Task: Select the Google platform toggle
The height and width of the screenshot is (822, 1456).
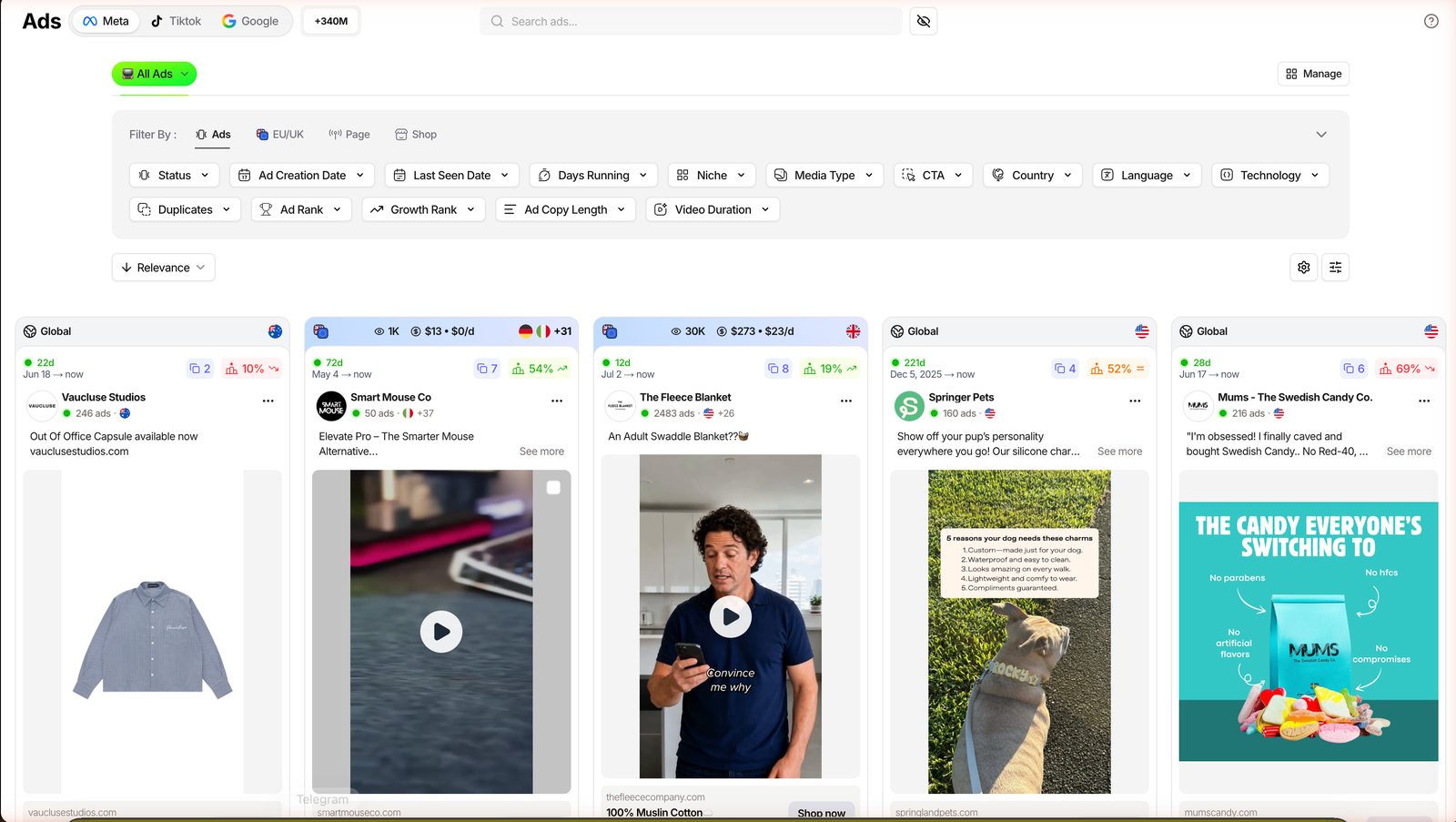Action: (251, 21)
